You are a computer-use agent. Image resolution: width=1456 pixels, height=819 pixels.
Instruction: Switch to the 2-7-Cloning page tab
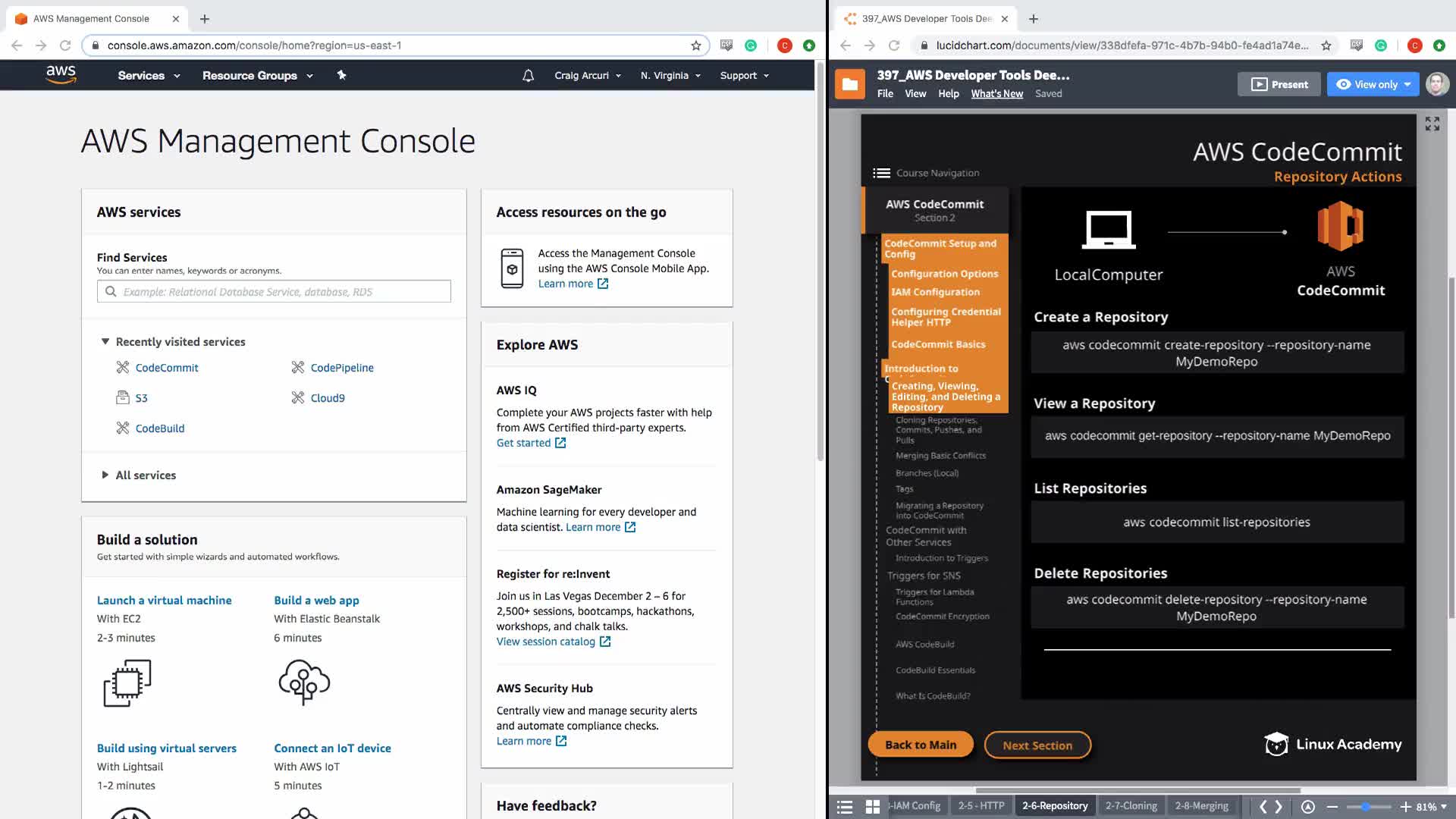pyautogui.click(x=1131, y=805)
